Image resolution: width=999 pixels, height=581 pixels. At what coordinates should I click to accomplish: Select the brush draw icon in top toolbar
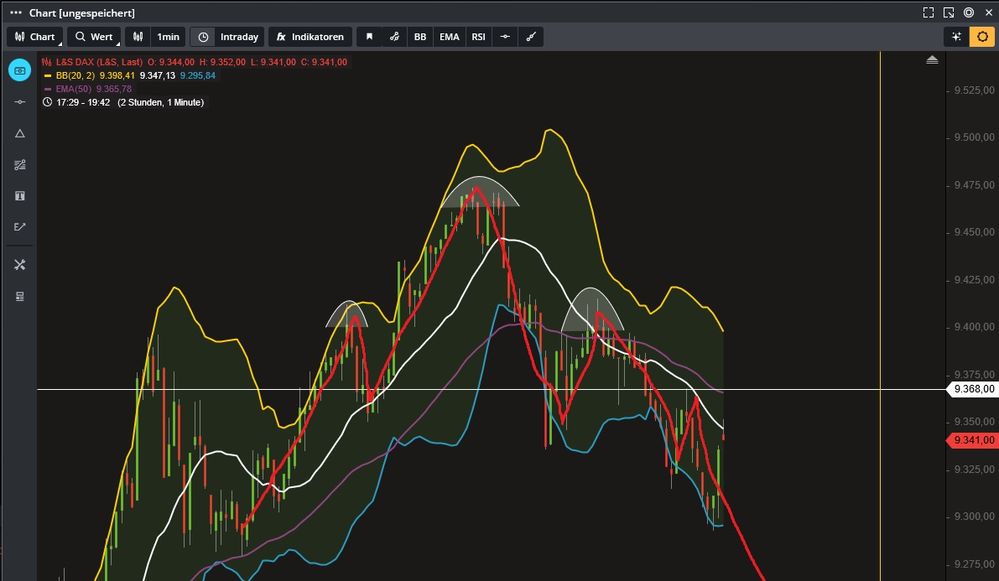[532, 37]
